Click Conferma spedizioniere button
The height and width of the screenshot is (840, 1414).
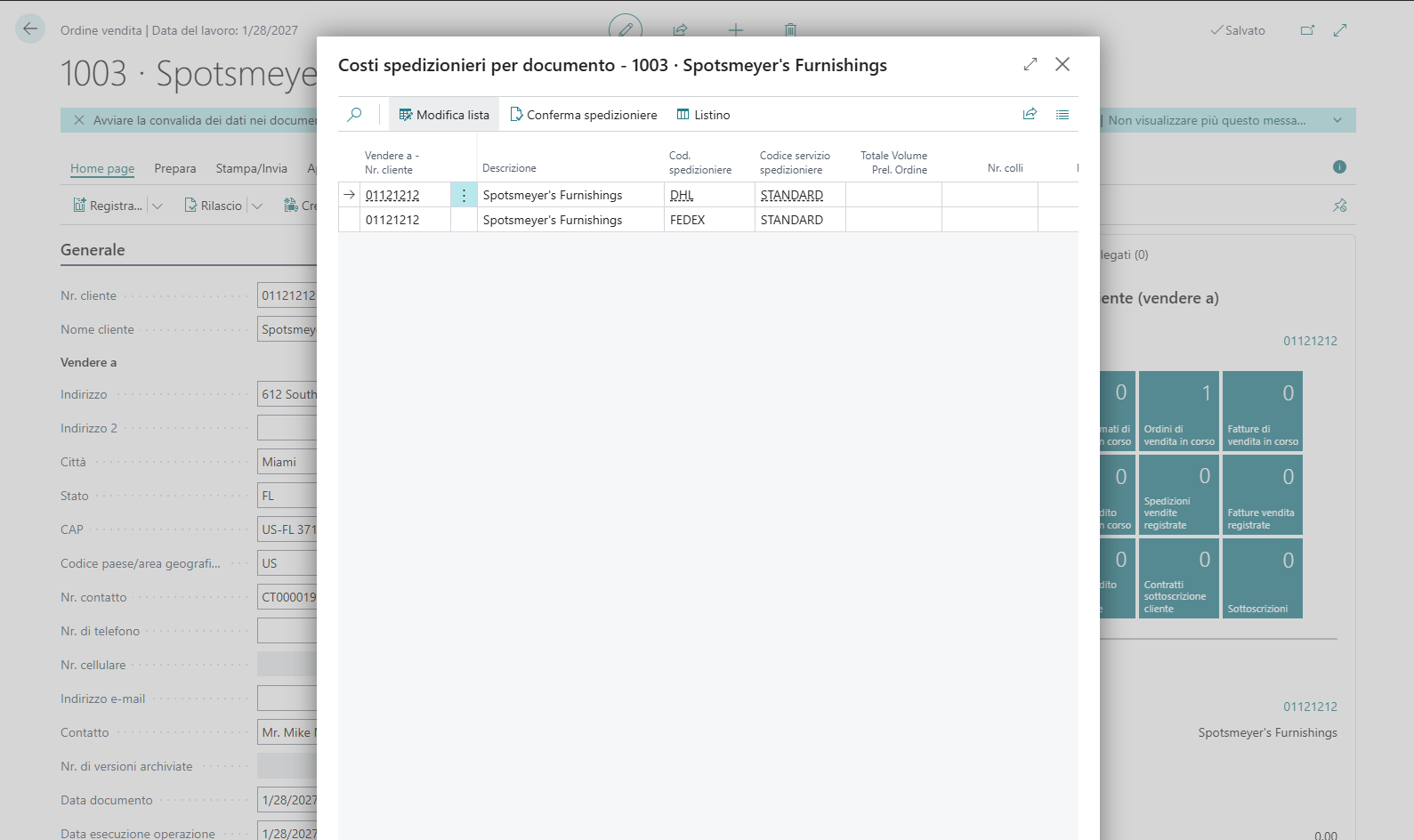click(584, 115)
